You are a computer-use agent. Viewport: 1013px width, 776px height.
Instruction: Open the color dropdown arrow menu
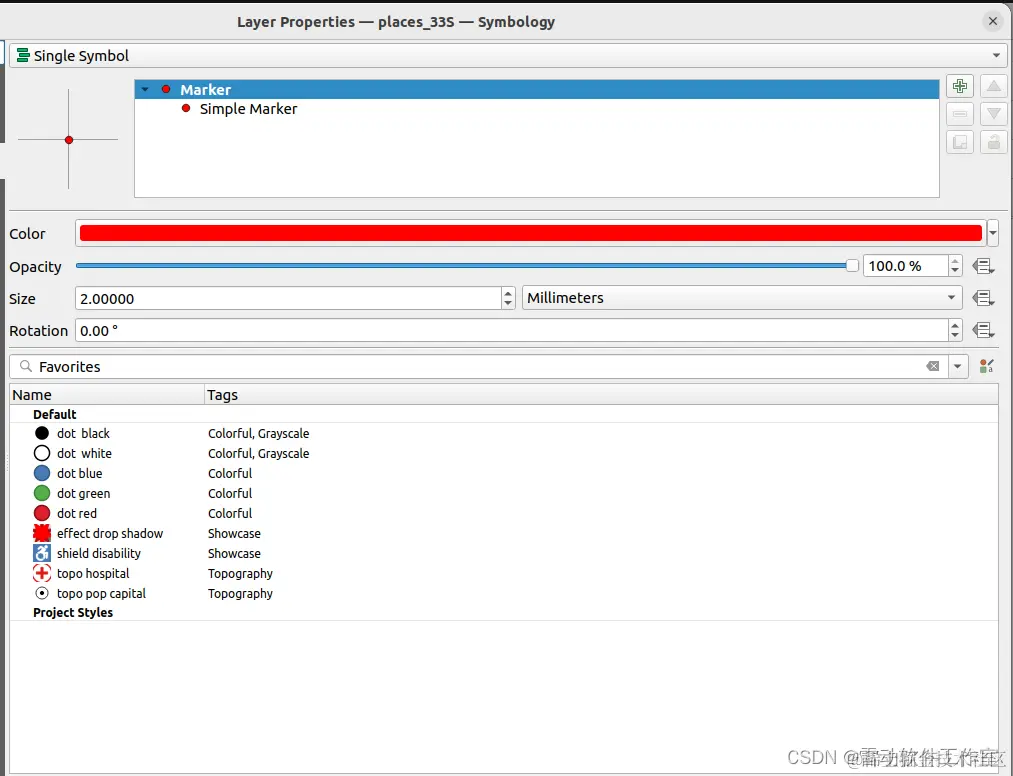[994, 233]
